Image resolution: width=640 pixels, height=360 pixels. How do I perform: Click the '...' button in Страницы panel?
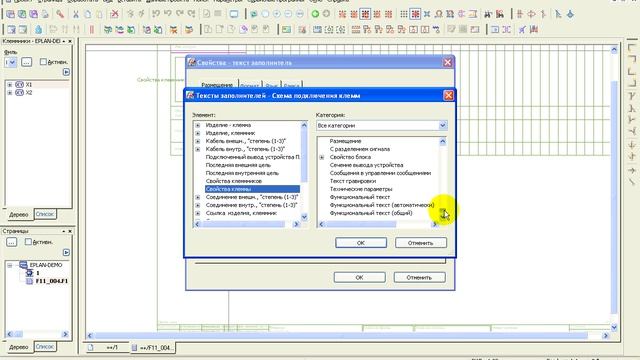point(11,242)
